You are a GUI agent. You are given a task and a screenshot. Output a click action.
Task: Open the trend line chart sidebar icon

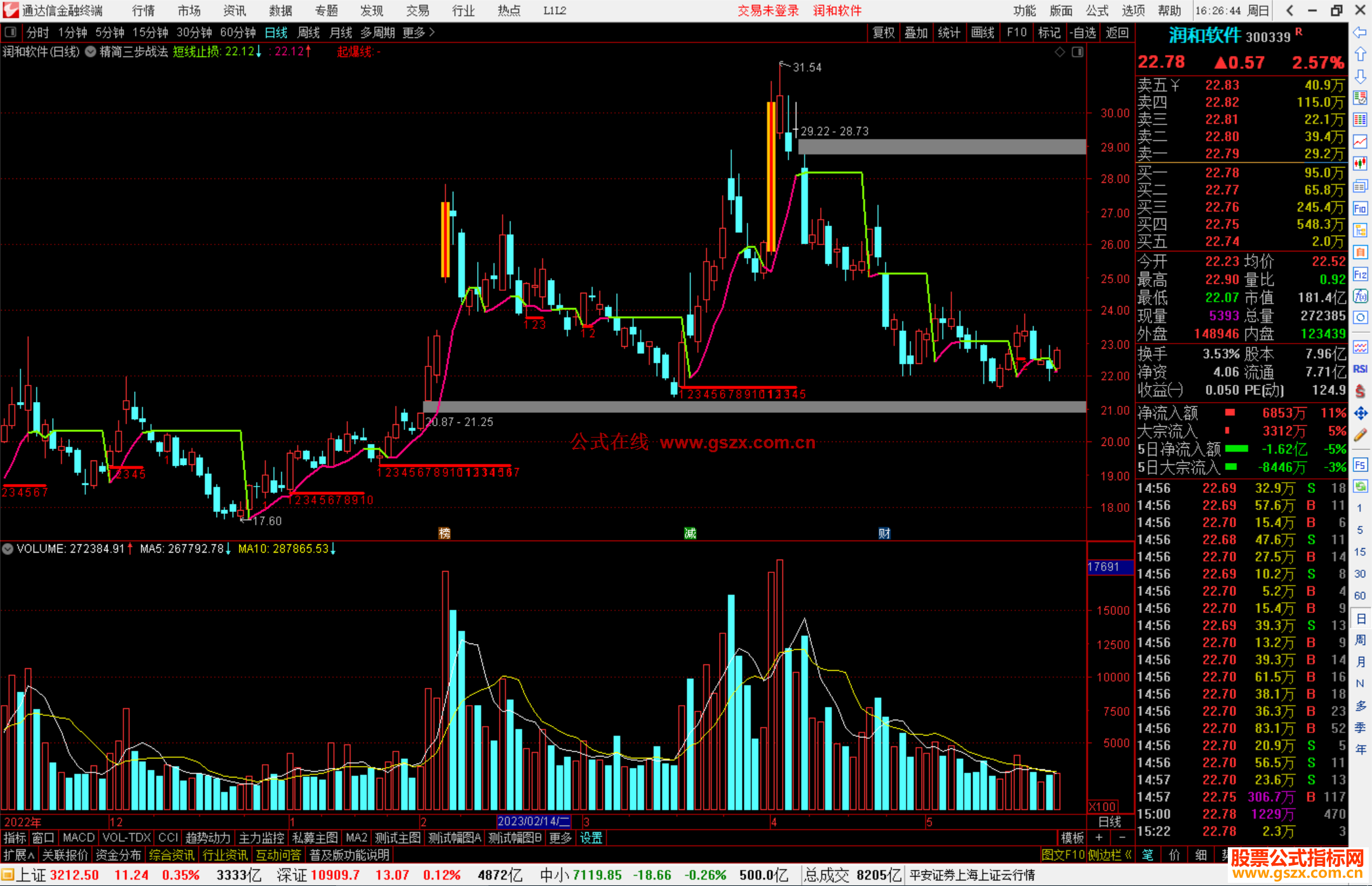point(1360,142)
